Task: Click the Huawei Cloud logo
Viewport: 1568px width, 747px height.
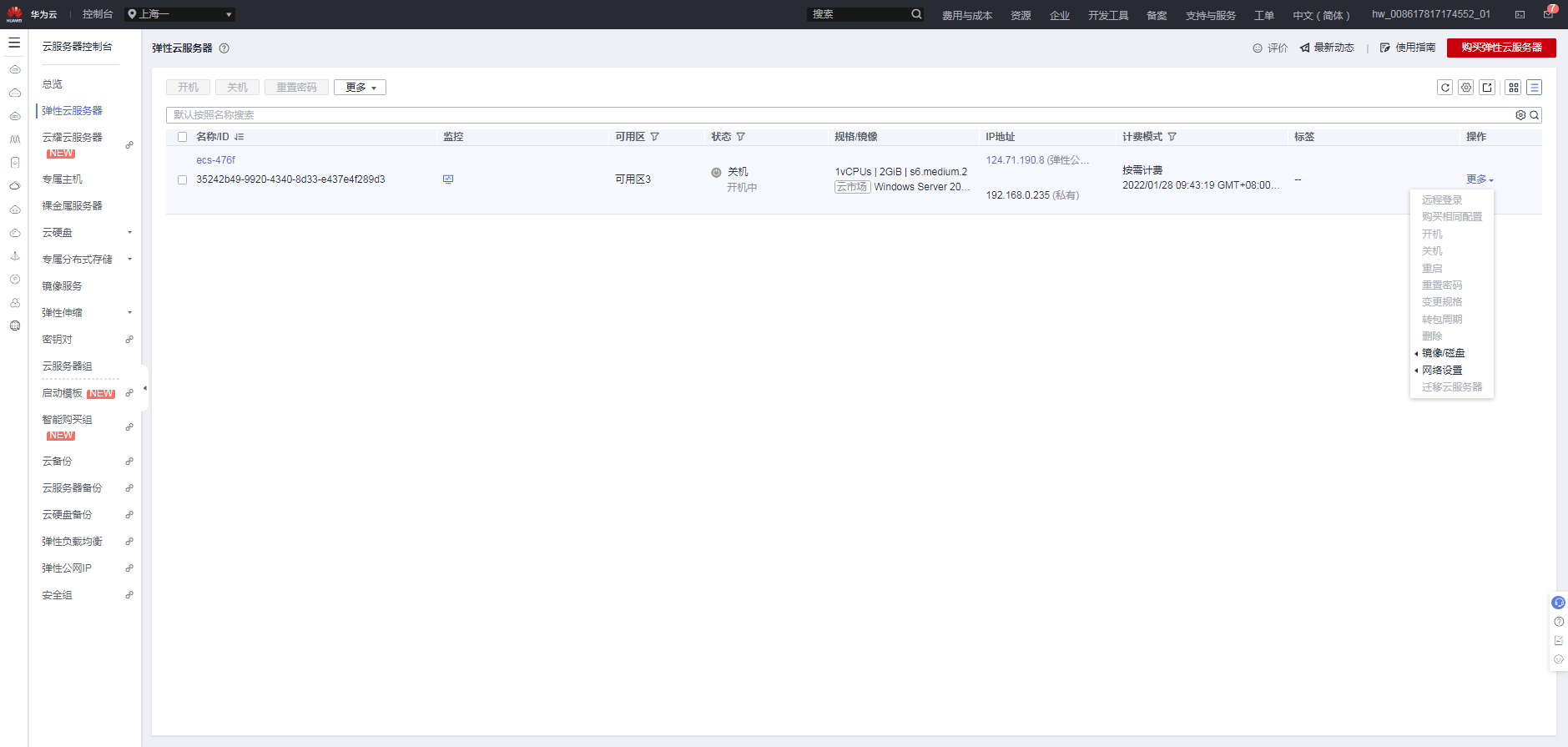Action: coord(14,14)
